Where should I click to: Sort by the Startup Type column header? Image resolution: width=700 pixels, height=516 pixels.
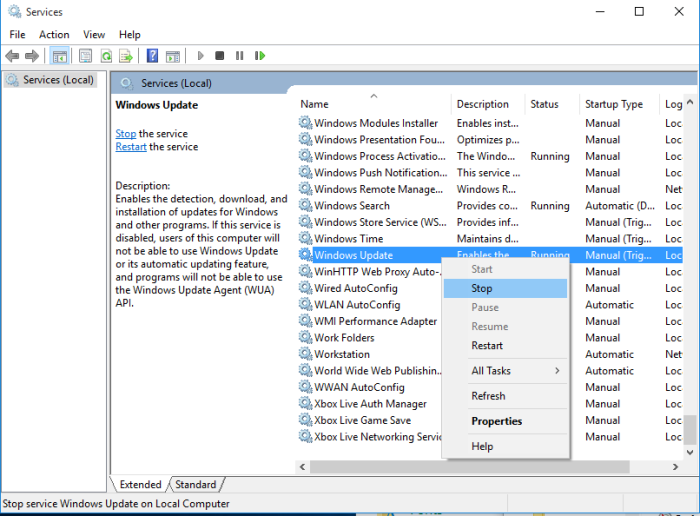(619, 104)
